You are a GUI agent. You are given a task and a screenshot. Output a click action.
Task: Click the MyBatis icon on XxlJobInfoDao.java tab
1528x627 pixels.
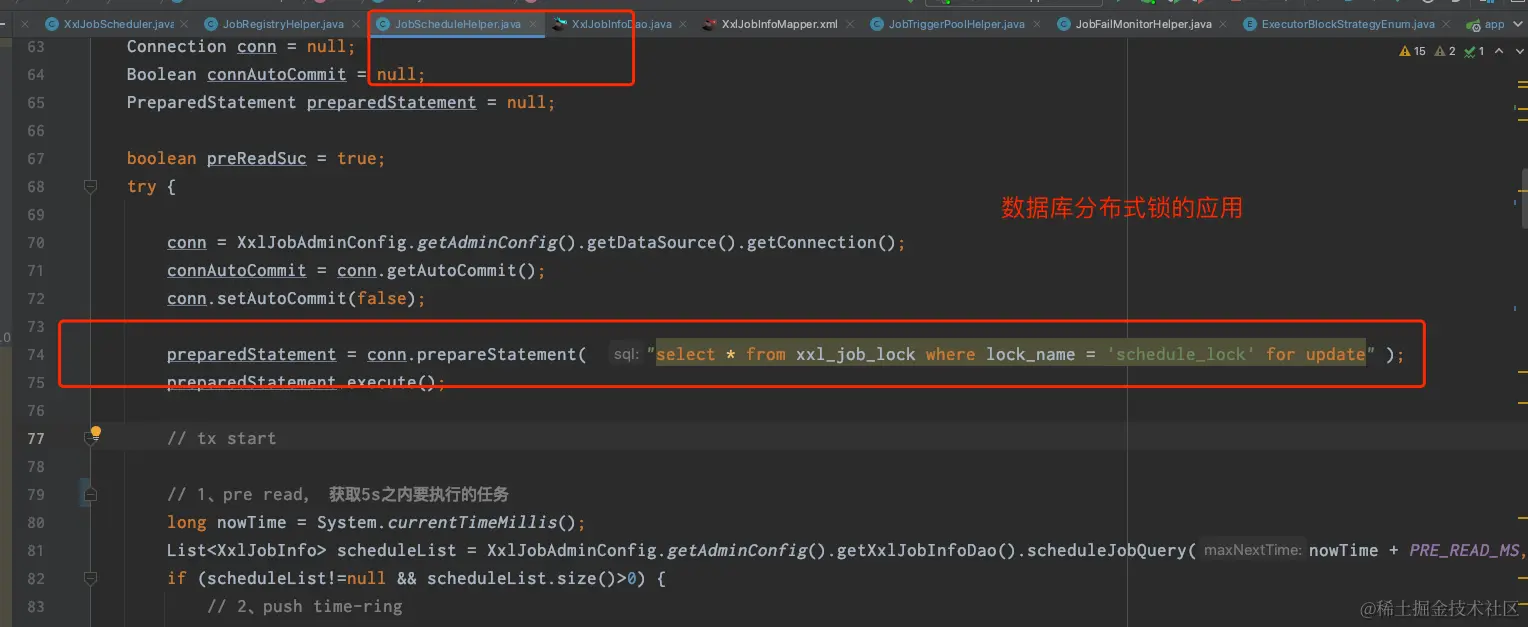560,24
